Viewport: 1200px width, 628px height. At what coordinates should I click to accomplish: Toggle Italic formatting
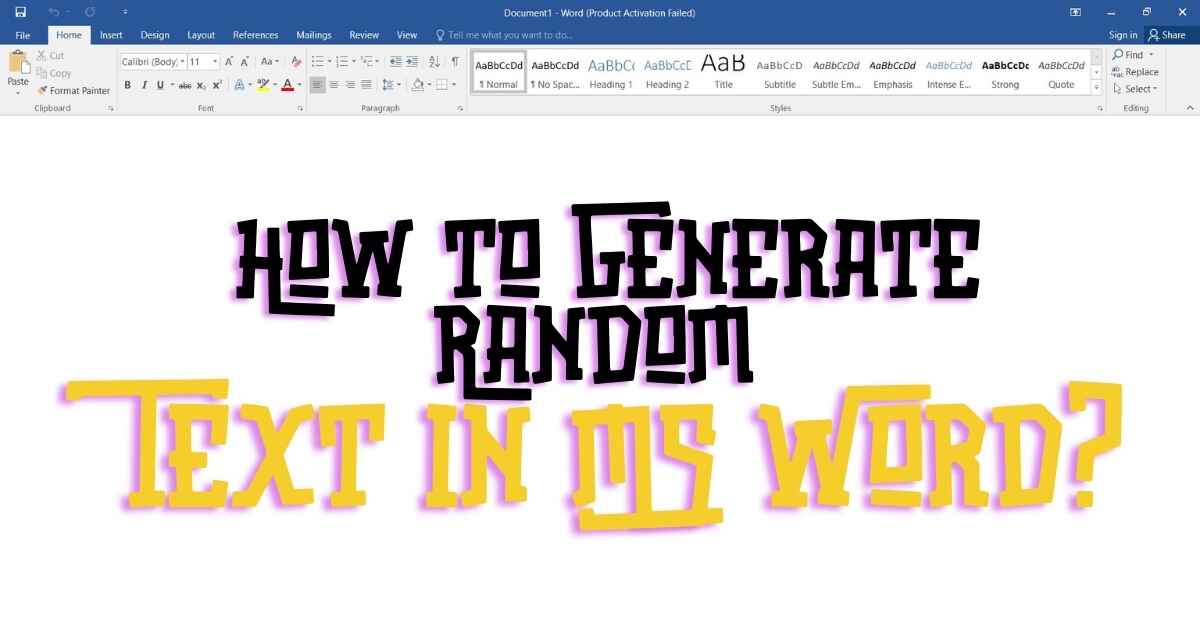144,86
